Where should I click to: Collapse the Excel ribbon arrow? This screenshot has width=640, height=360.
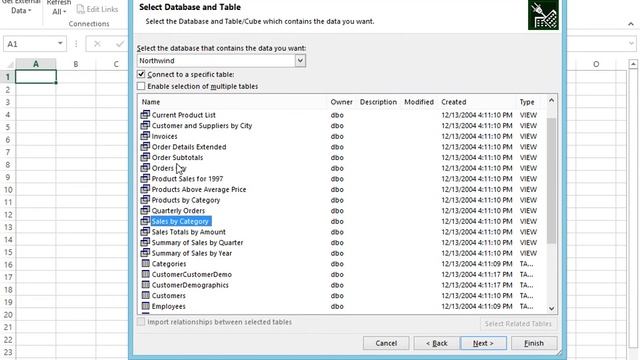[631, 24]
